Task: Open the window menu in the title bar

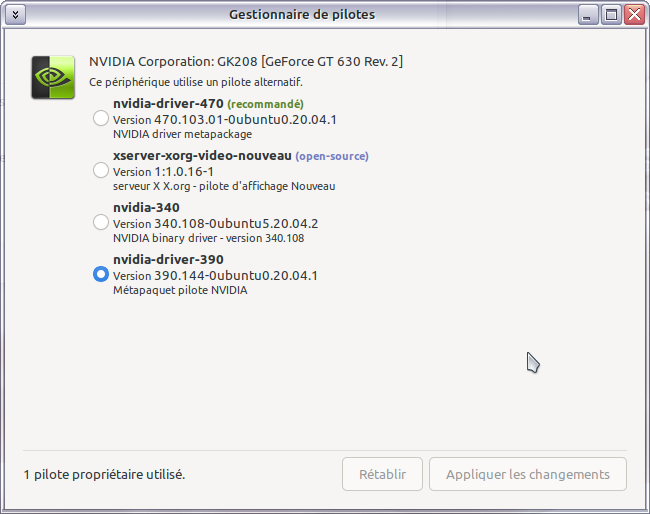Action: click(14, 14)
